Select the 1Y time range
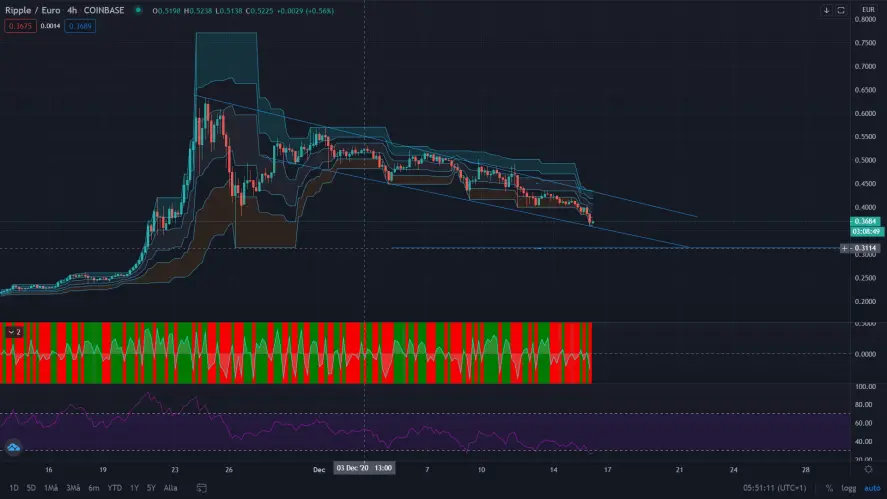Image resolution: width=887 pixels, height=499 pixels. point(134,488)
